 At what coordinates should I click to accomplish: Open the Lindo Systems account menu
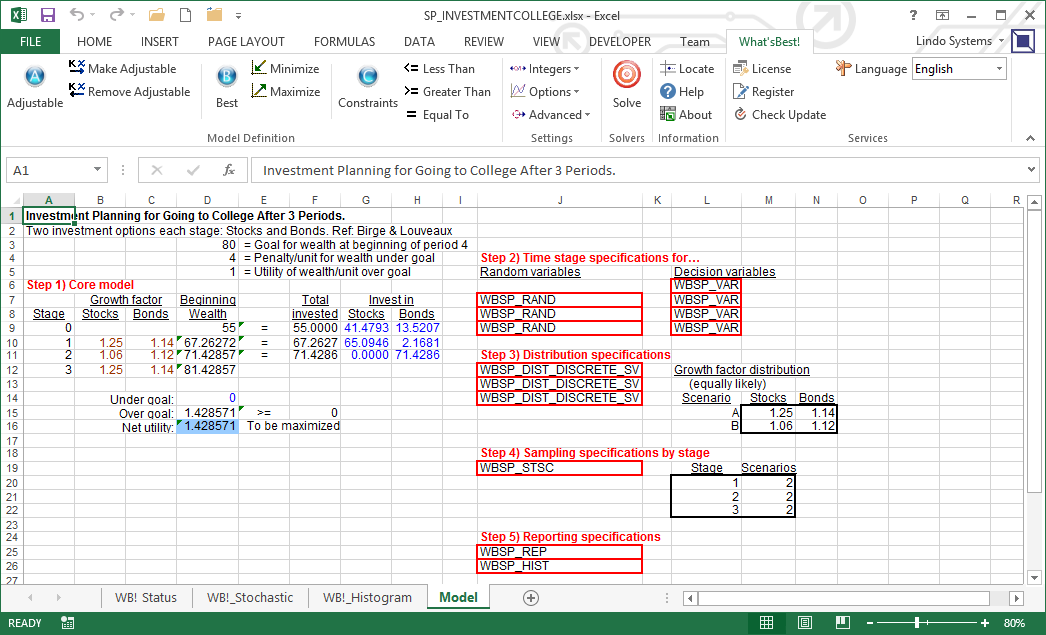coord(960,41)
